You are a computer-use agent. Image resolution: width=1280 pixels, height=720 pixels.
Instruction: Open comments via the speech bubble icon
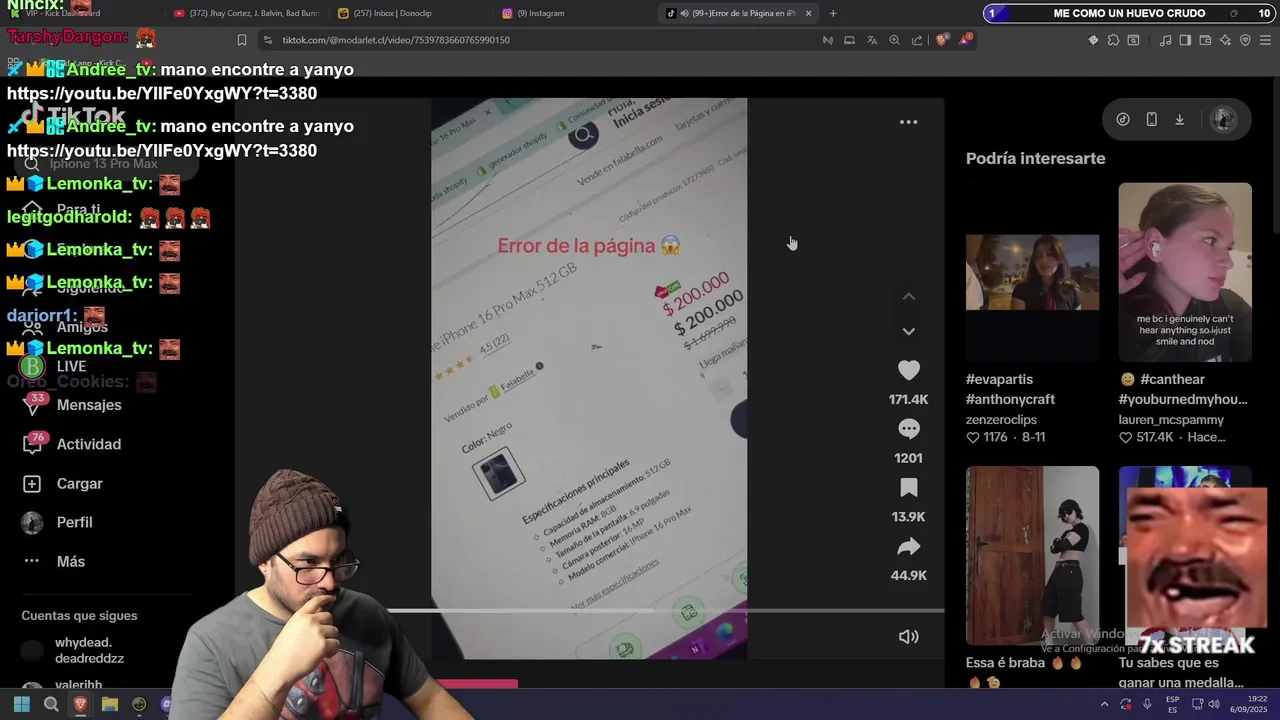[908, 429]
